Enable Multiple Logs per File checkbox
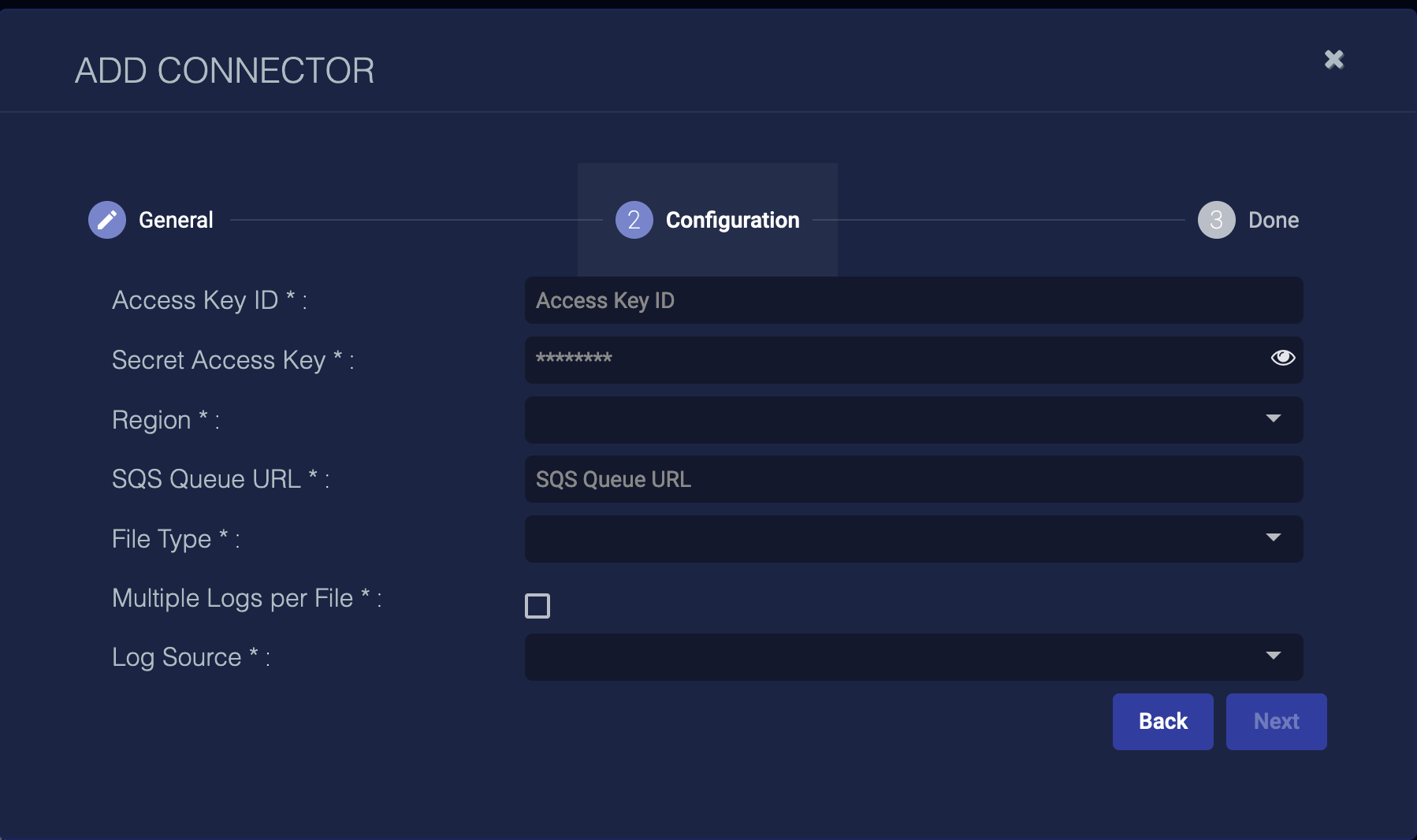The width and height of the screenshot is (1417, 840). click(x=537, y=606)
